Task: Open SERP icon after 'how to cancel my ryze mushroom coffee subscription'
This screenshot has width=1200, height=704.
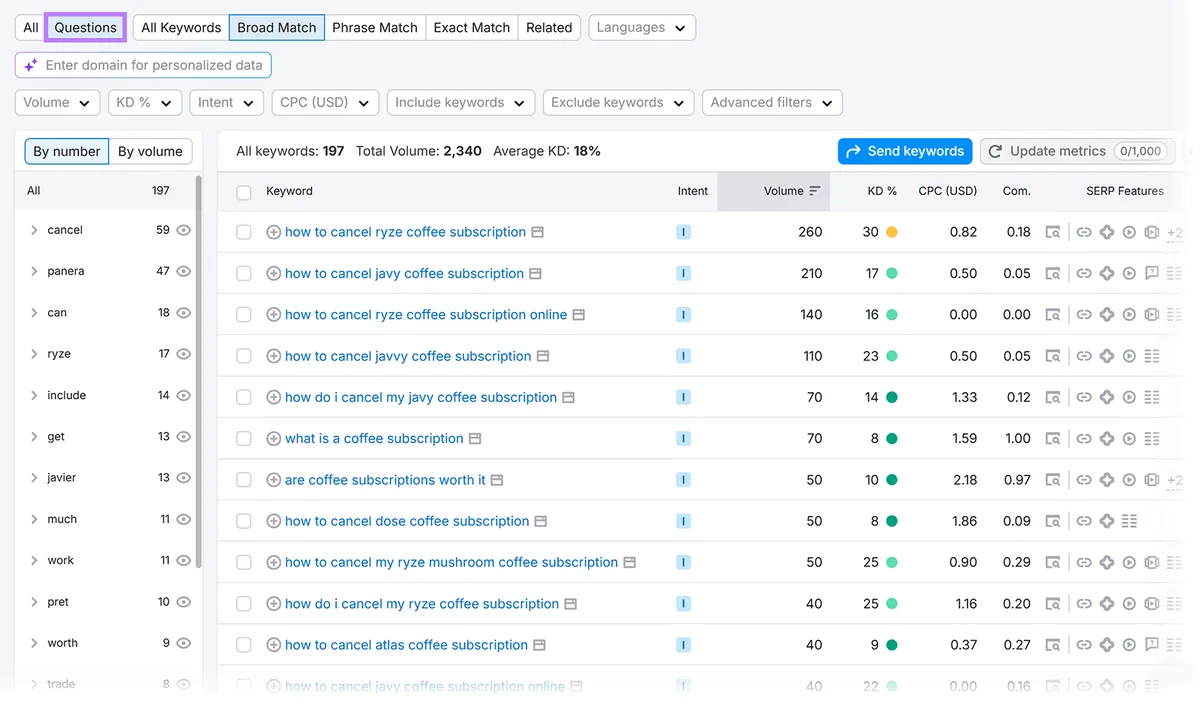Action: 630,563
